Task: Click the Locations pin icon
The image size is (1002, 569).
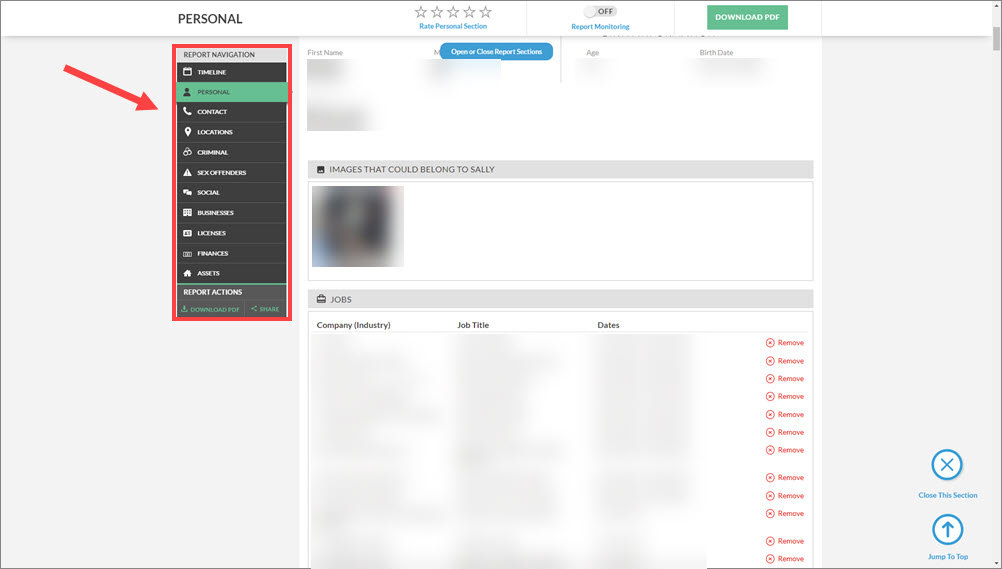Action: tap(187, 132)
